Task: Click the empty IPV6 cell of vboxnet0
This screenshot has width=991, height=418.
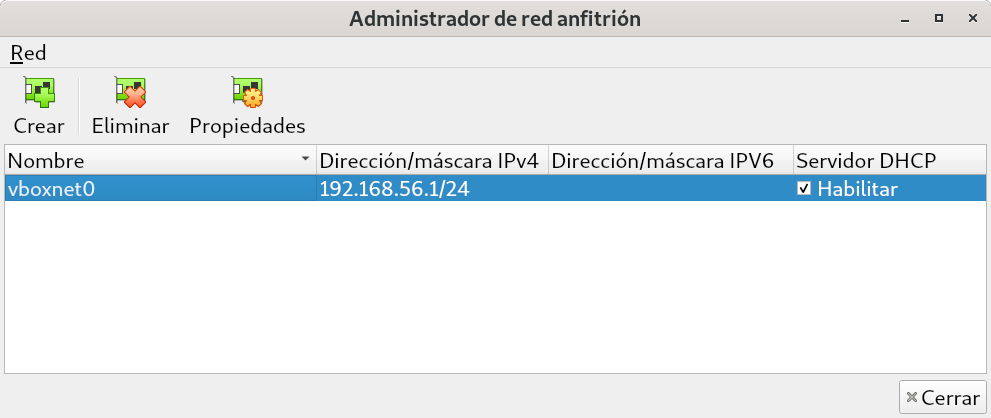Action: [670, 188]
